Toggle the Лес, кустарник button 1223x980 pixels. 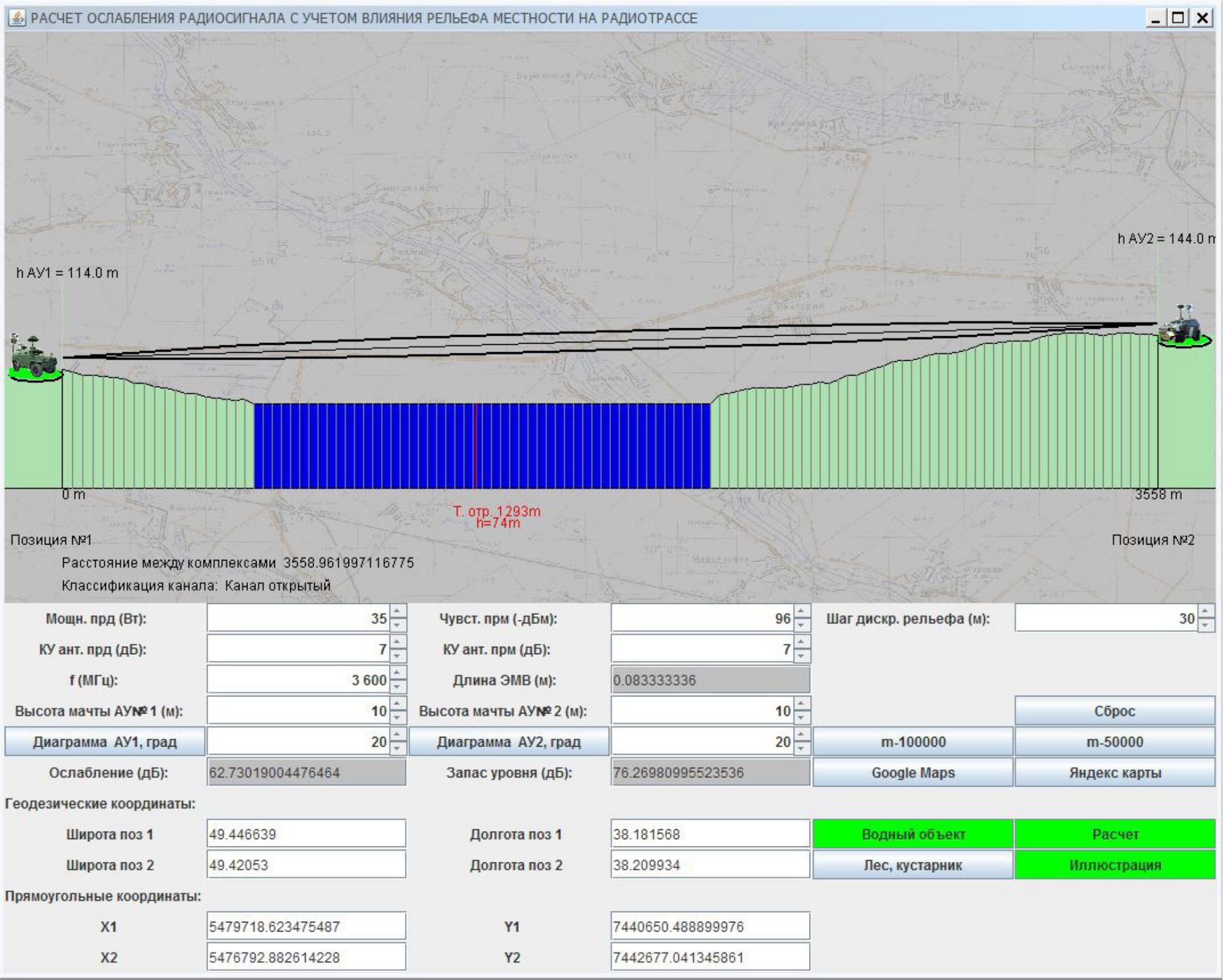(913, 865)
